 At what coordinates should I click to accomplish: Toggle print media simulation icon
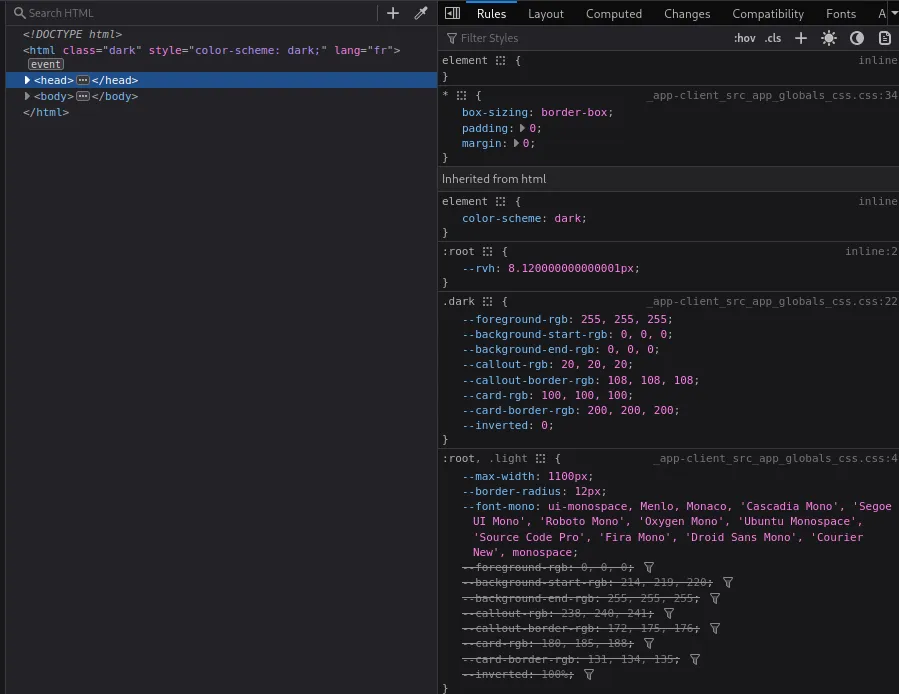(x=884, y=37)
